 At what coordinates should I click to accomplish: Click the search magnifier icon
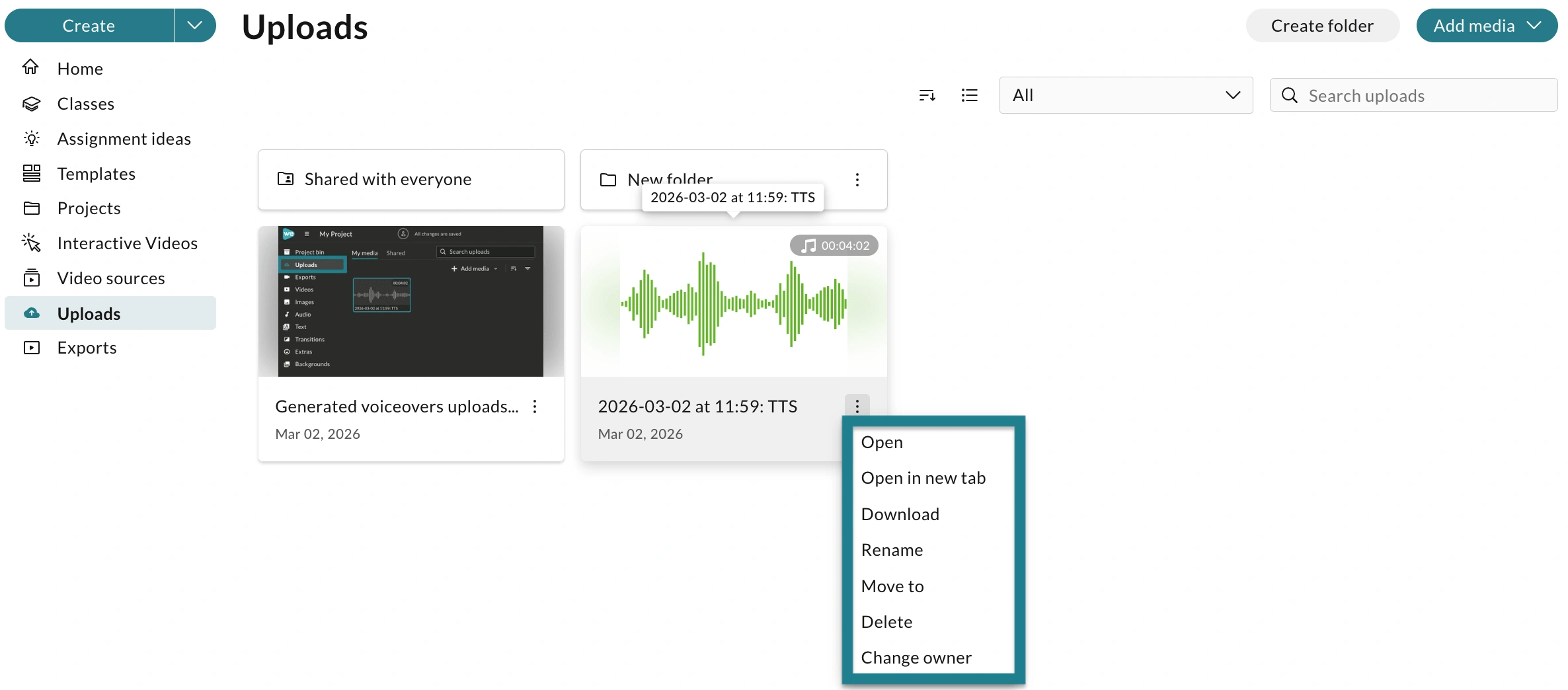click(1289, 95)
